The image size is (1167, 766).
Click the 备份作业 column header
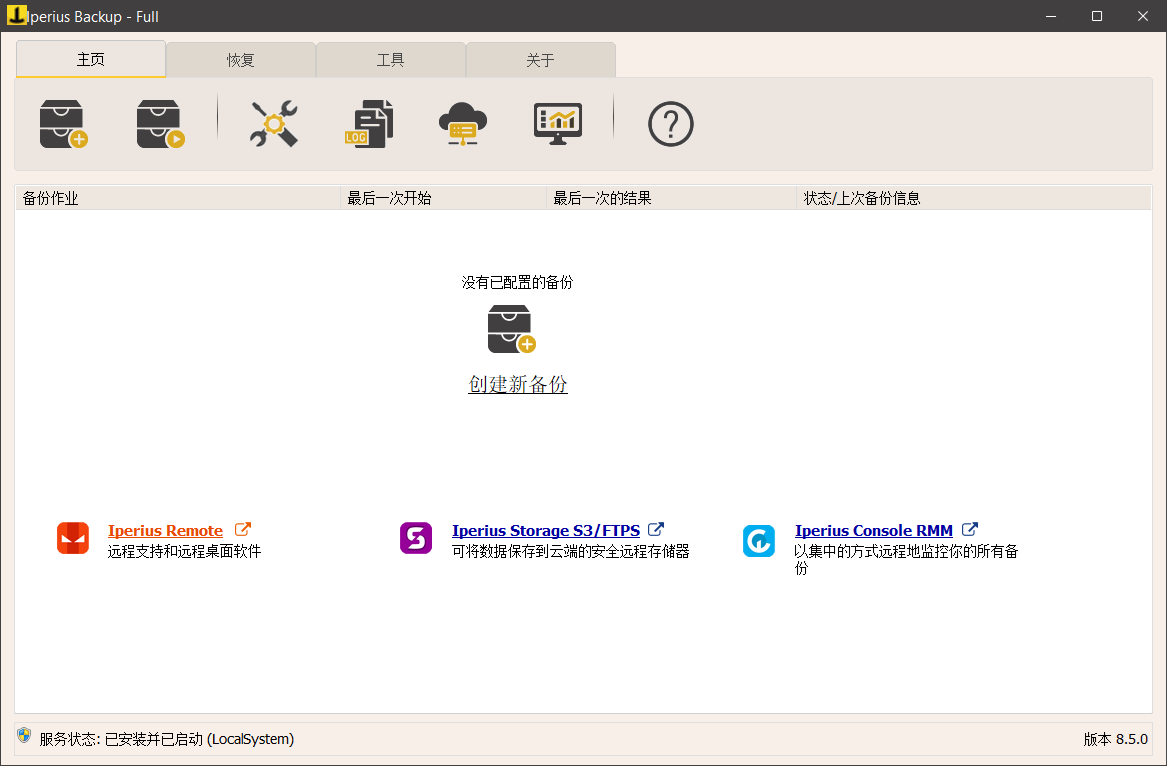[x=178, y=198]
